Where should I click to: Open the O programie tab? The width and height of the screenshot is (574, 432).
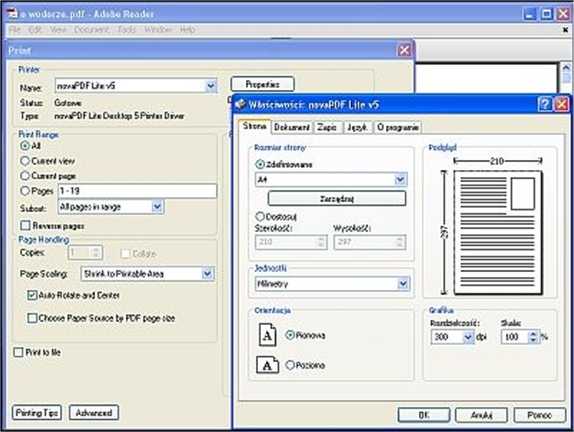point(398,127)
